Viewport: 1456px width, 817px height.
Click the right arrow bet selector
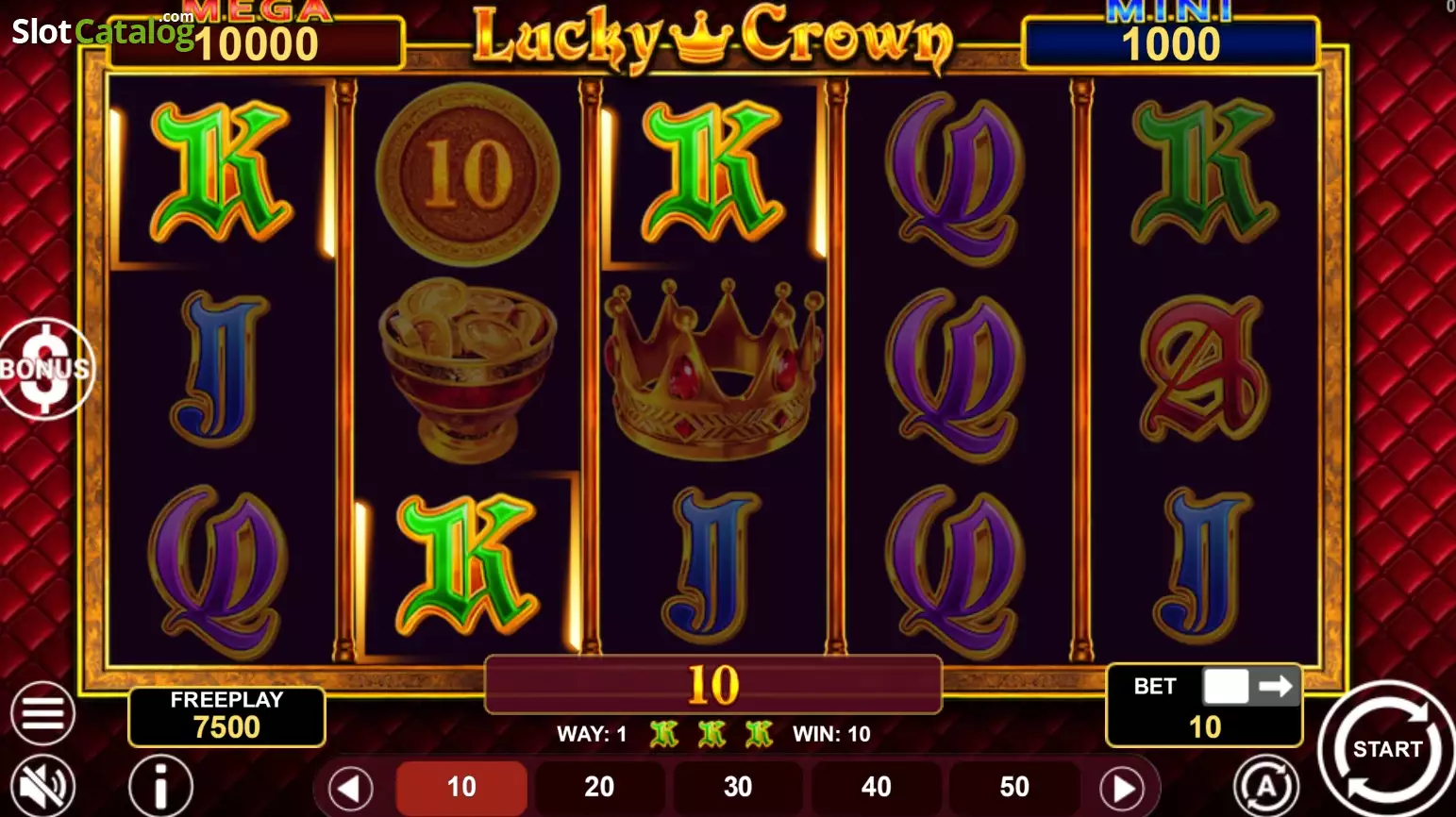click(1122, 788)
